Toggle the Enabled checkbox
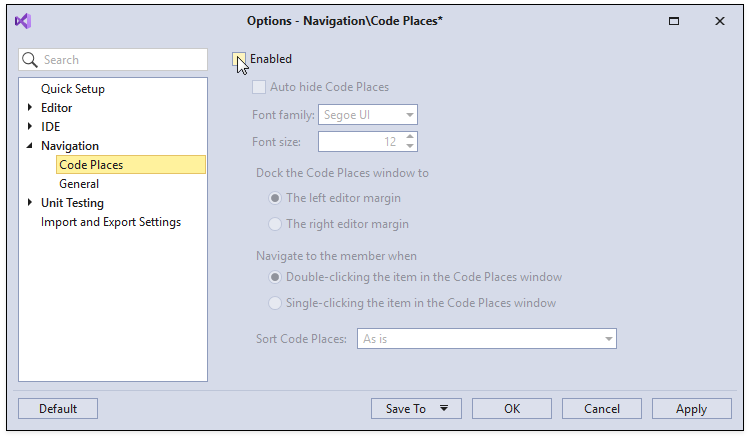 239,59
